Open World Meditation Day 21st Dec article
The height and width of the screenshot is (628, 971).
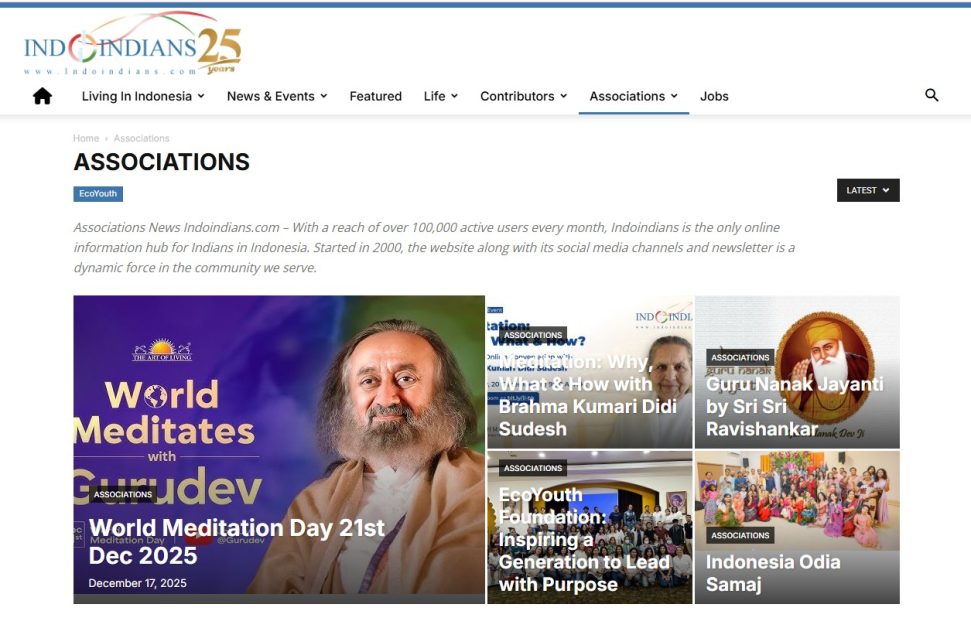point(237,541)
